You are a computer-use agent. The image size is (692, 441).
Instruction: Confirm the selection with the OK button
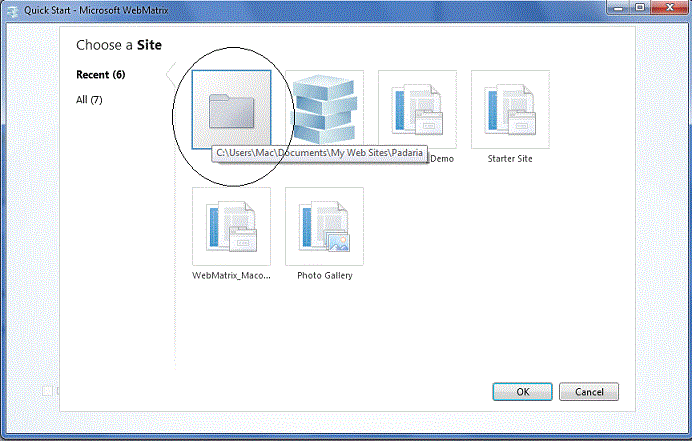523,392
